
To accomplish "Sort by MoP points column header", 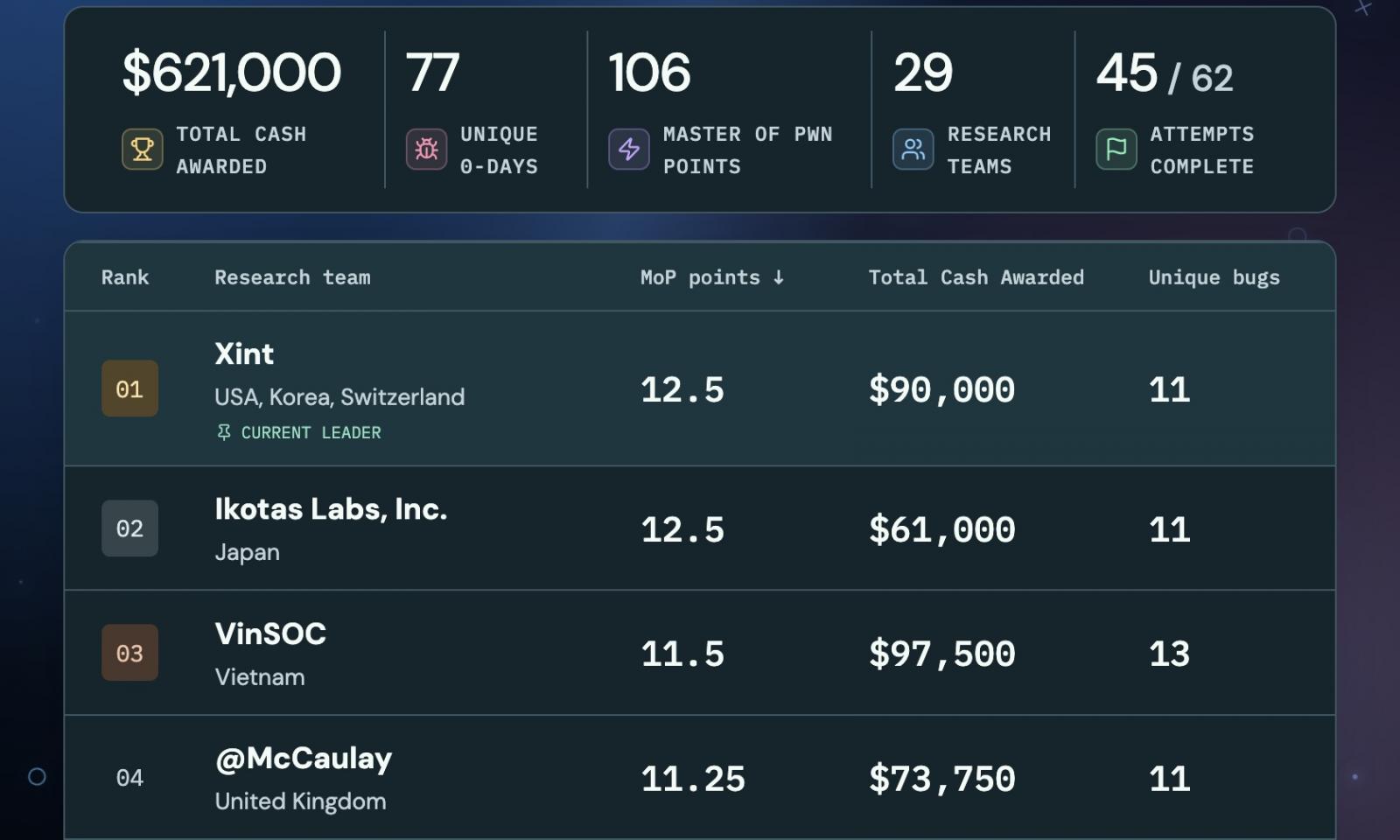I will [x=712, y=277].
